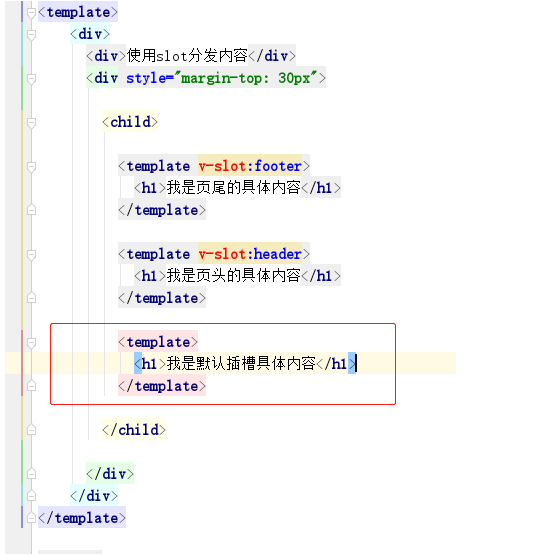The width and height of the screenshot is (554, 556).
Task: Collapse the root template tag fold marker
Action: tap(31, 13)
